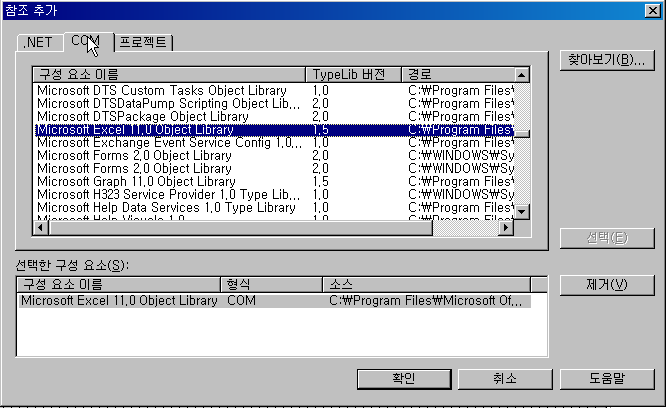Click source path C:\Program Files\Microsoft Of...
The width and height of the screenshot is (666, 408).
(426, 301)
